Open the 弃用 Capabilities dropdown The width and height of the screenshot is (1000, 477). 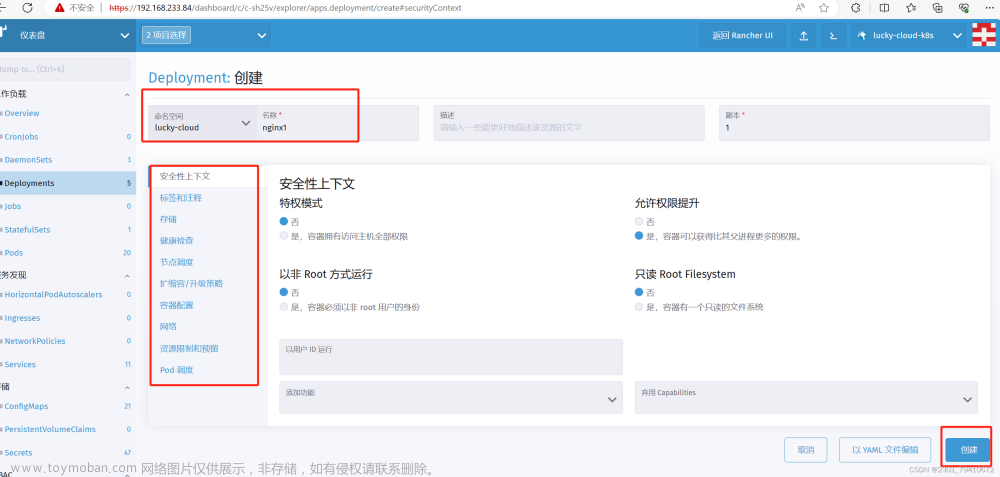[806, 397]
